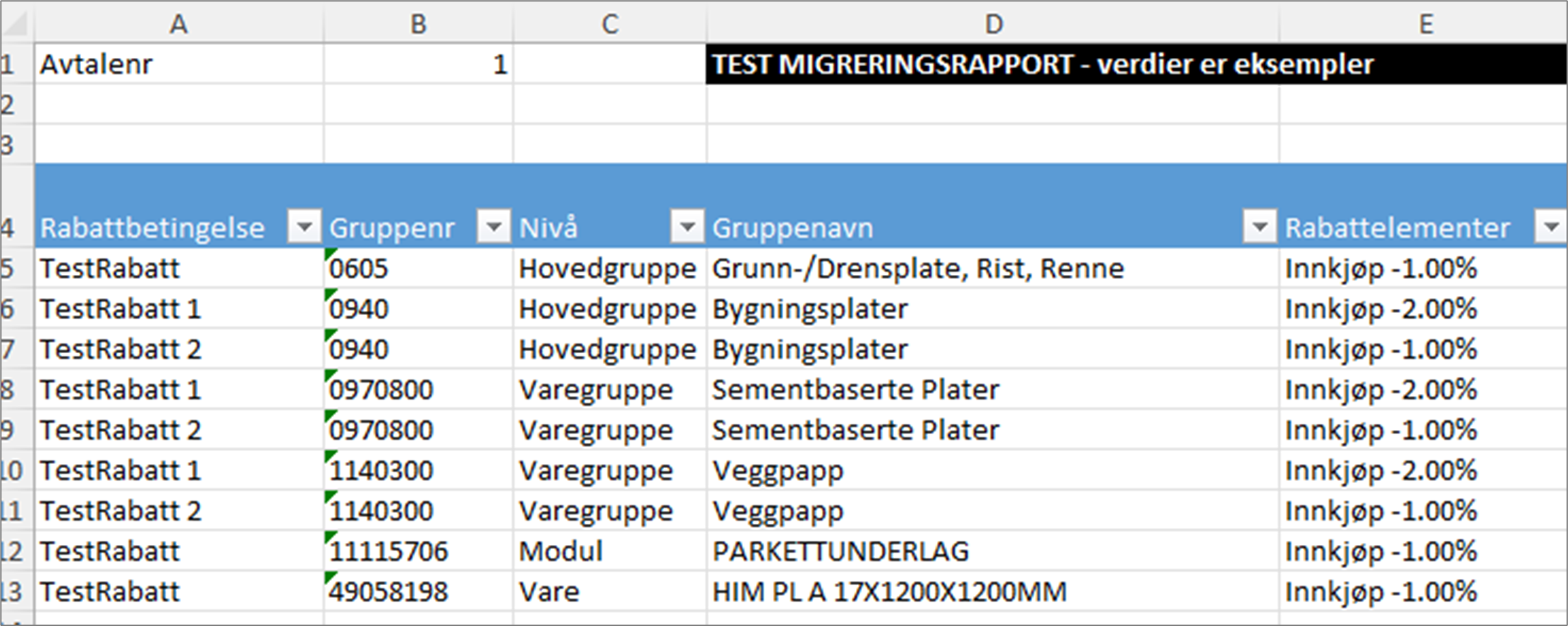Click the select-all corner triangle
Image resolution: width=1568 pixels, height=626 pixels.
[17, 24]
